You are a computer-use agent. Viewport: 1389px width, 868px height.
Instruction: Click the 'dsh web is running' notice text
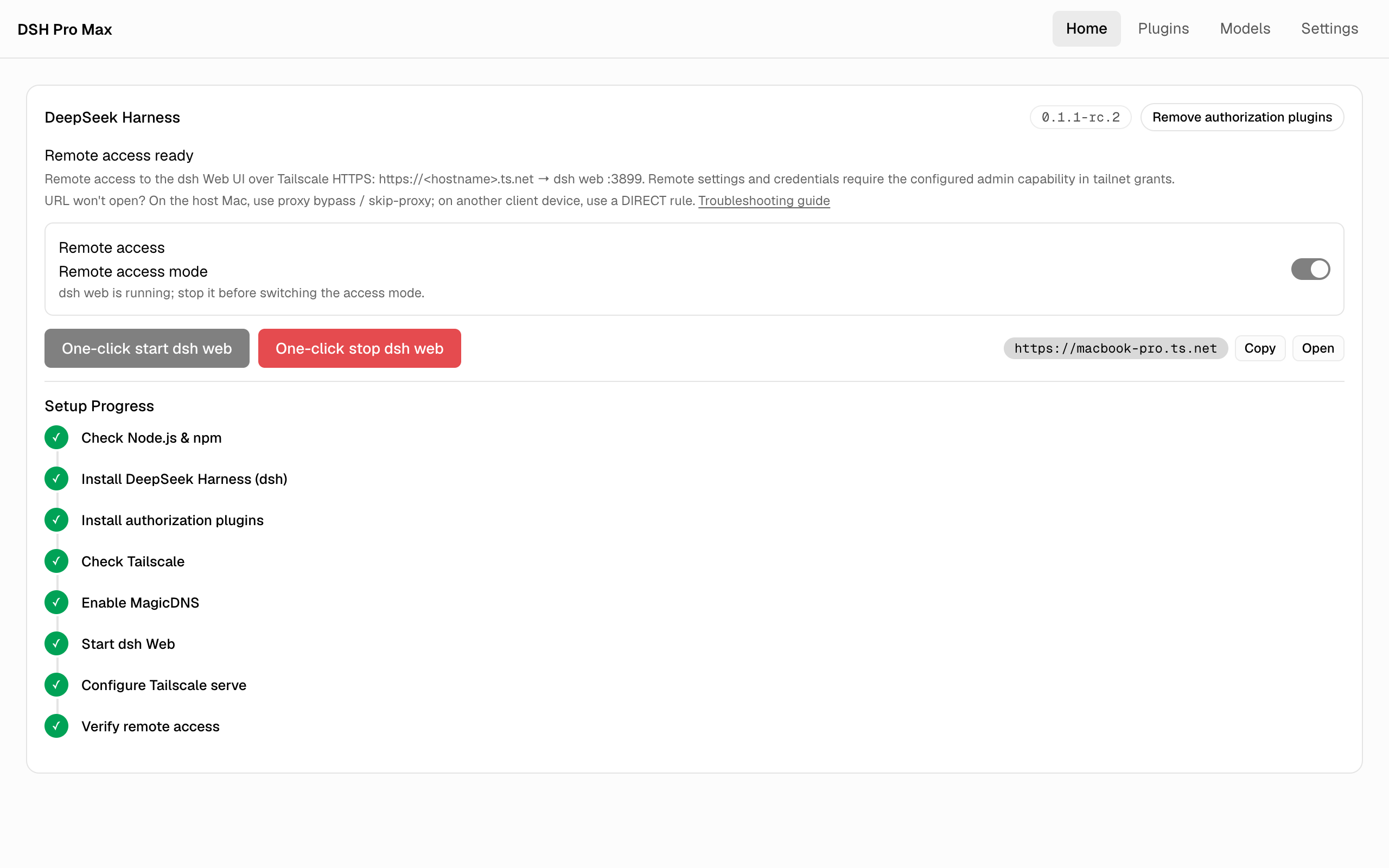(241, 293)
